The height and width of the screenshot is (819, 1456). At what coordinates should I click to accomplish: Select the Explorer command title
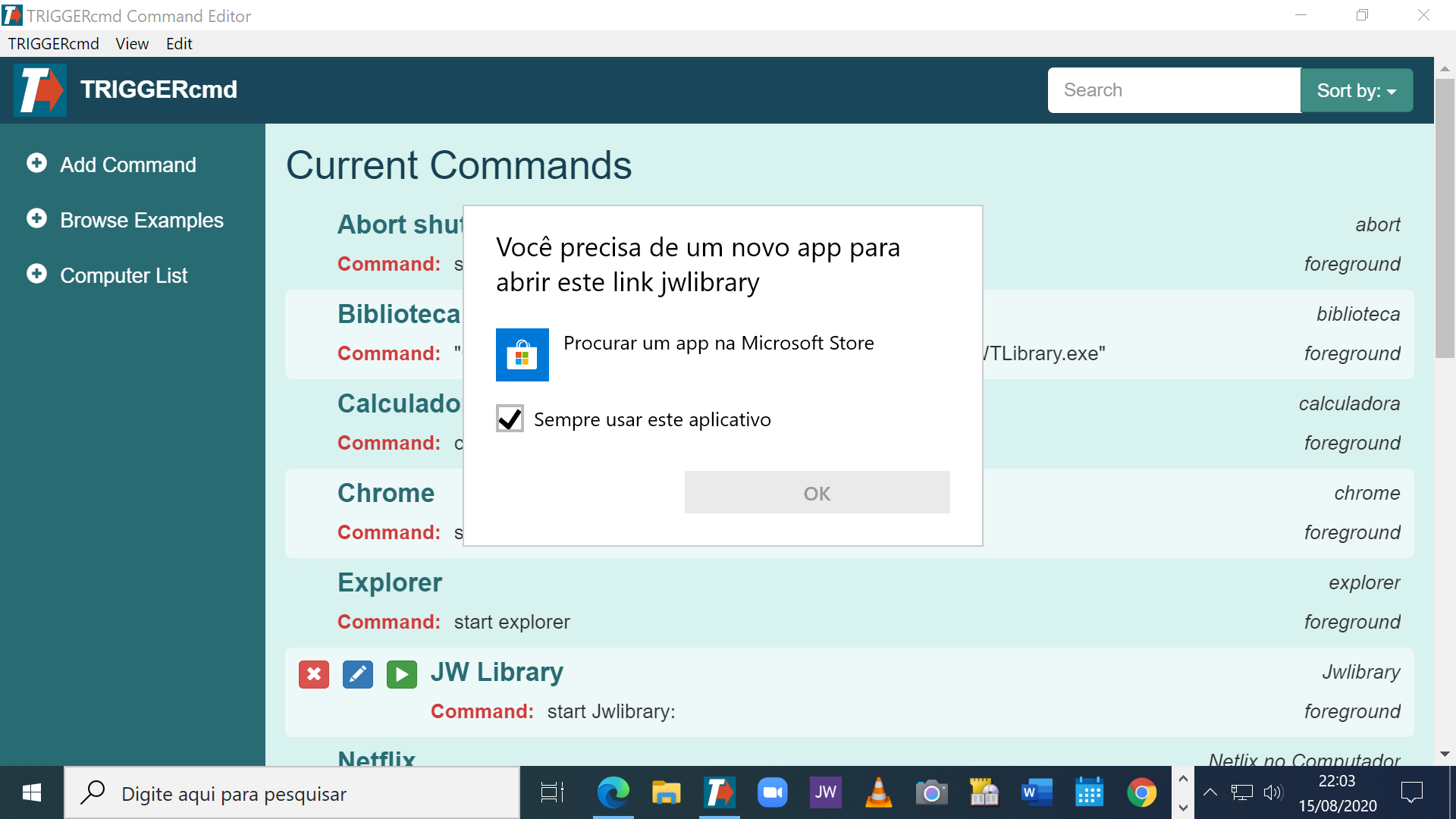point(390,582)
